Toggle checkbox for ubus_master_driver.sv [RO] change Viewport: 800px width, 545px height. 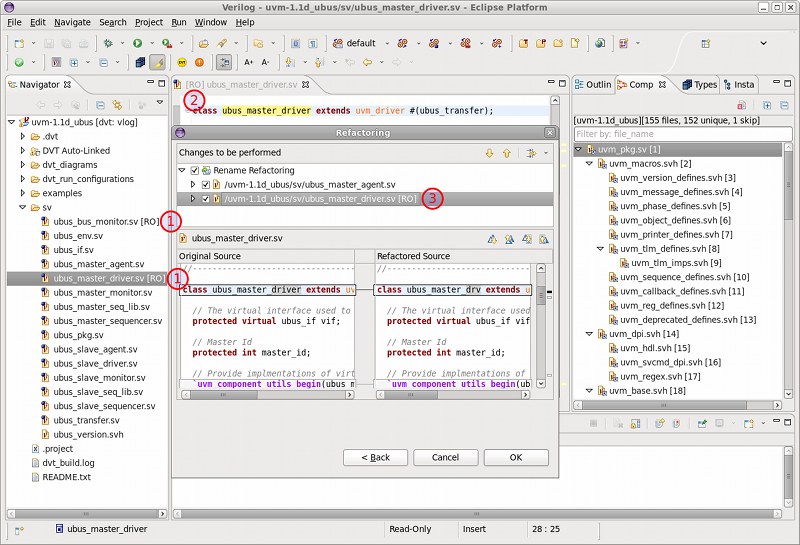click(207, 199)
